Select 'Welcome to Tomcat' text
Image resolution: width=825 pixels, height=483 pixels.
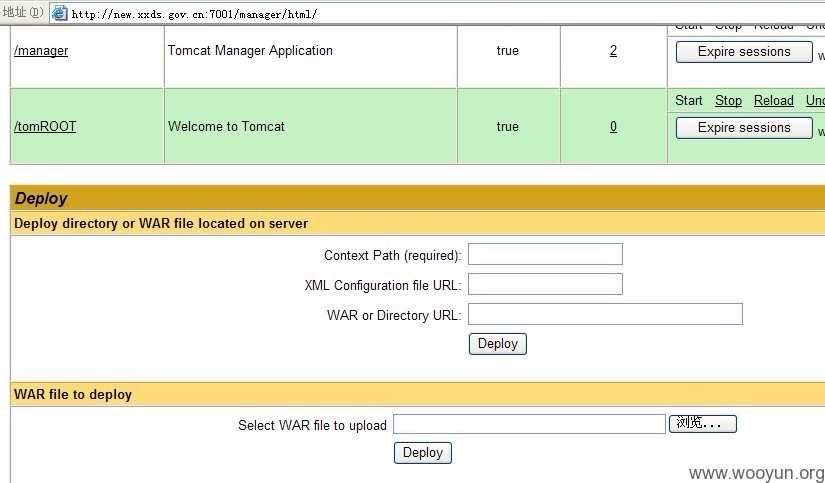coord(226,126)
